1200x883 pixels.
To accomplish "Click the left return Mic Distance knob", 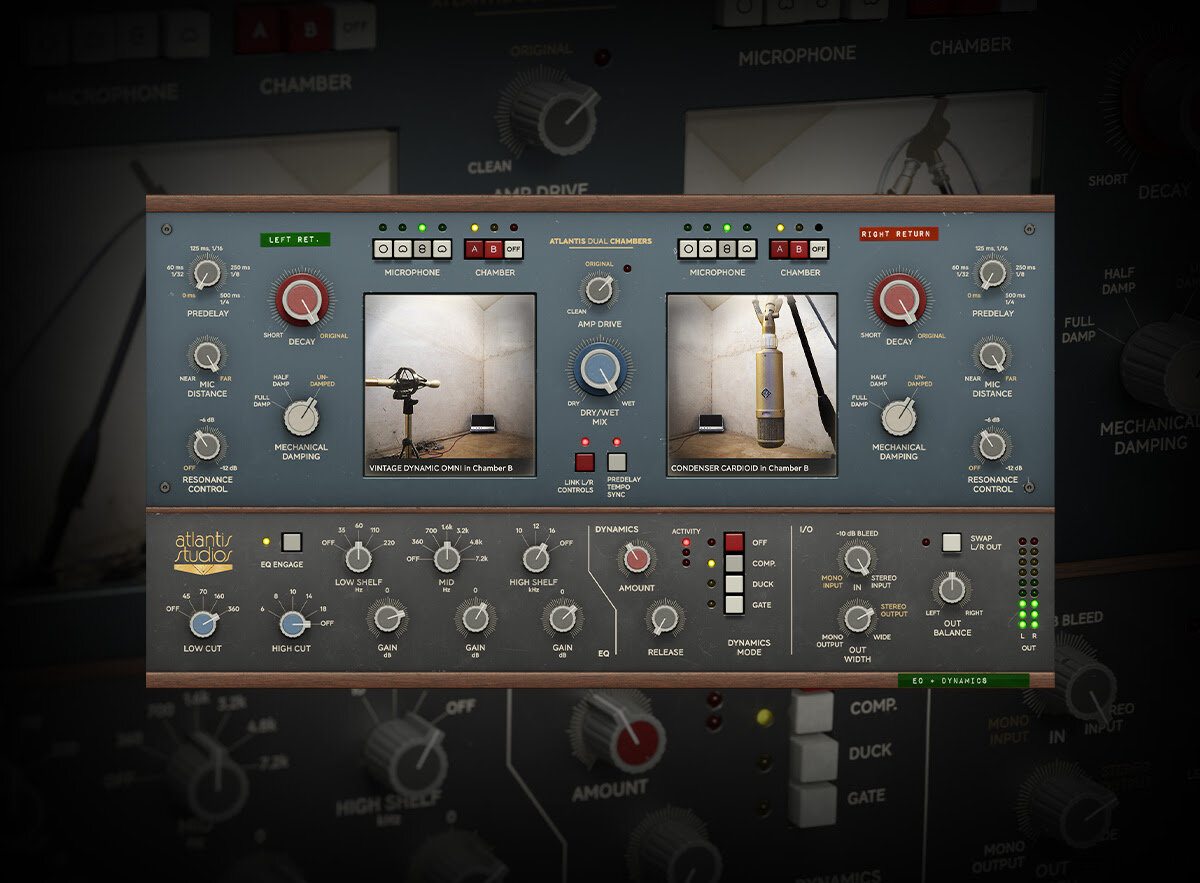I will [206, 355].
